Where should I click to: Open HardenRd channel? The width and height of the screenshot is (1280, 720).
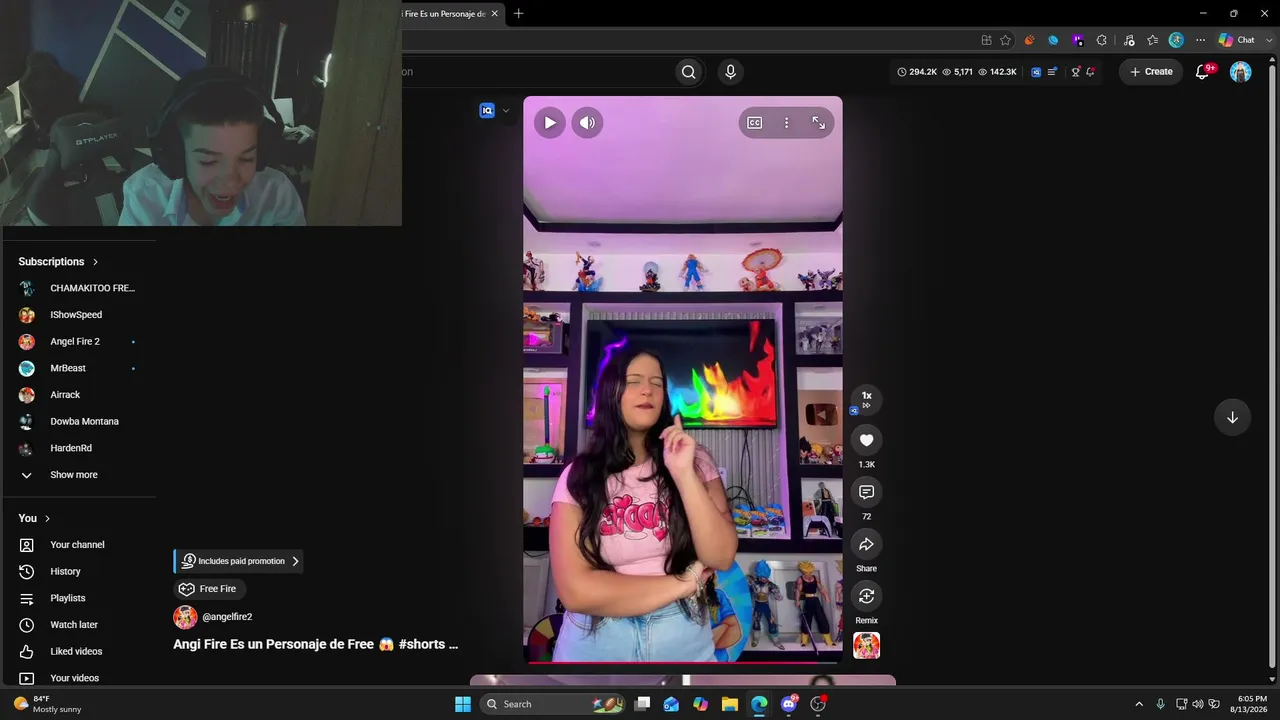79,448
